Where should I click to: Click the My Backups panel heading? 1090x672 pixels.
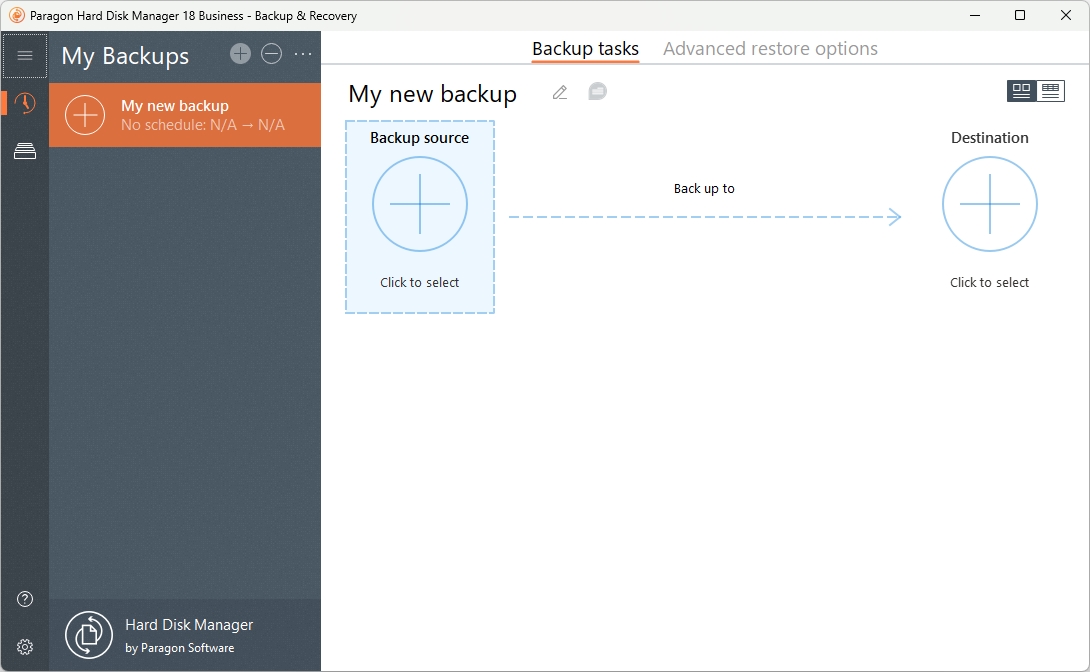coord(125,56)
